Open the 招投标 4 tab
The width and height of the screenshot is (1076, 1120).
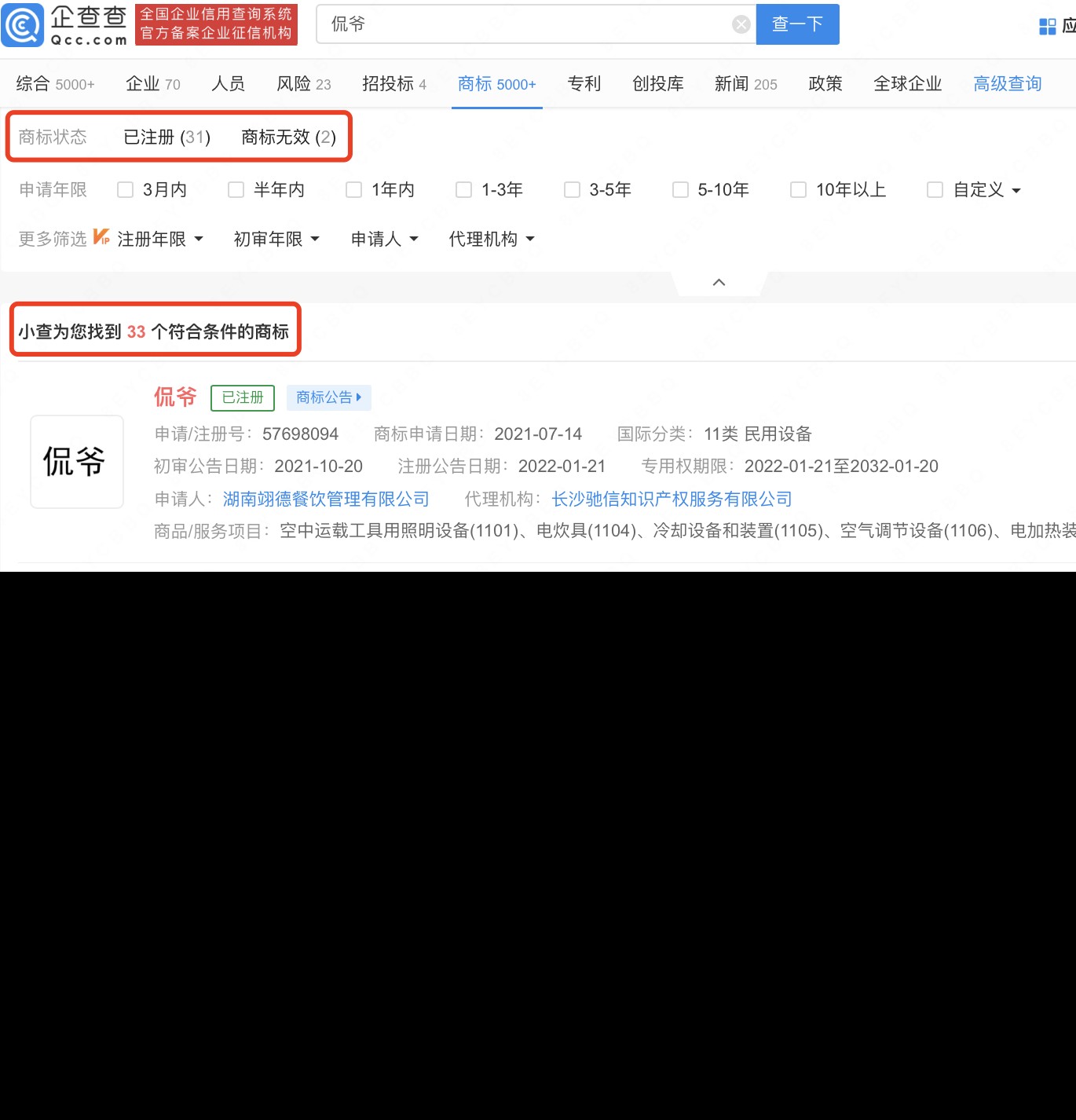[x=394, y=84]
